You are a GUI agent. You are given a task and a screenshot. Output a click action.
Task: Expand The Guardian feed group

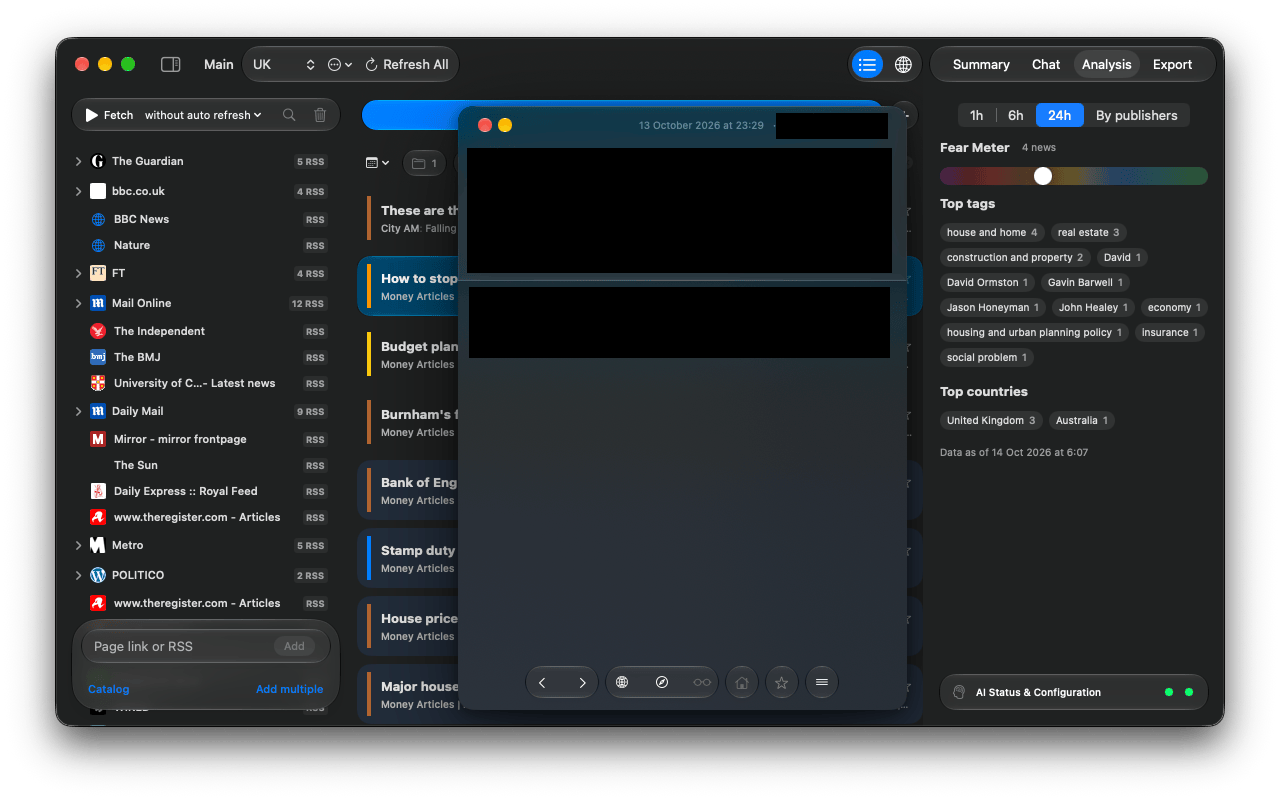click(x=79, y=161)
